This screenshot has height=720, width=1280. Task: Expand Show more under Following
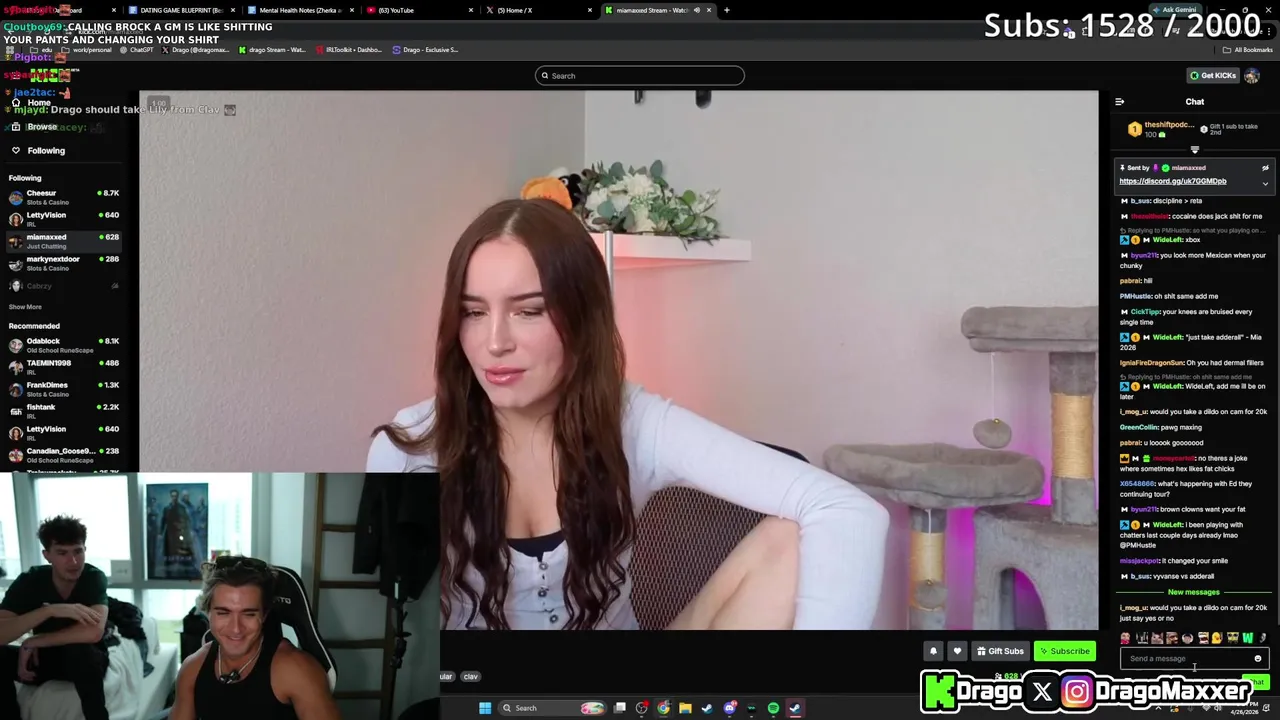coord(25,307)
